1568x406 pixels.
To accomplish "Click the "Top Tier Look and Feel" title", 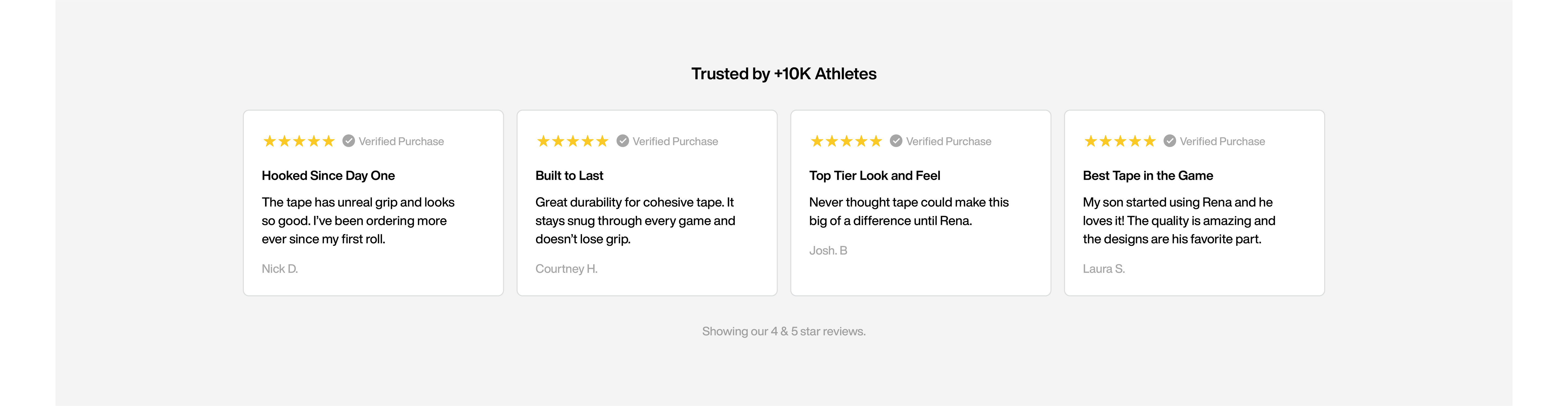I will pyautogui.click(x=874, y=176).
